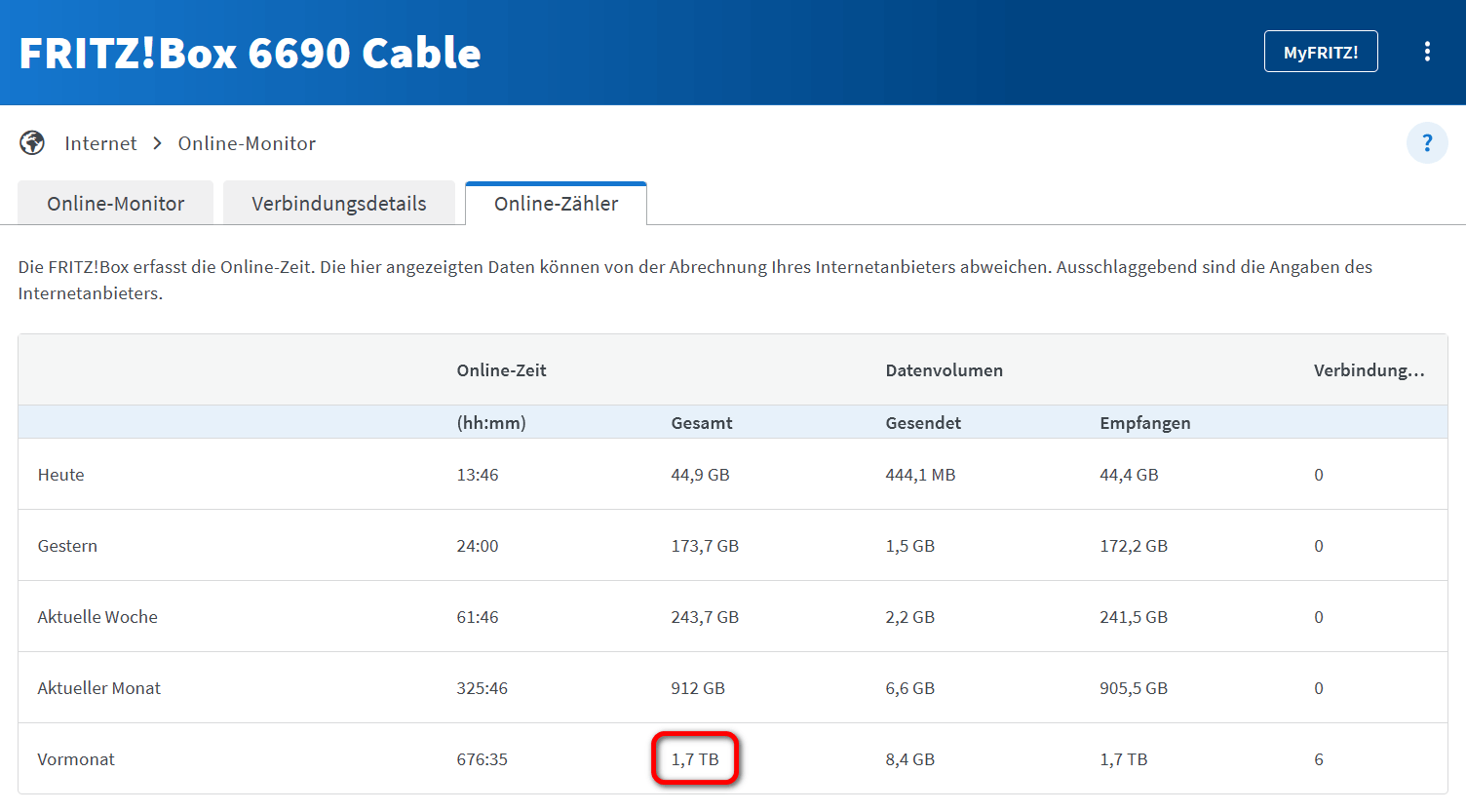This screenshot has height=812, width=1466.
Task: Open the MyFRITZ! button
Action: (1321, 52)
